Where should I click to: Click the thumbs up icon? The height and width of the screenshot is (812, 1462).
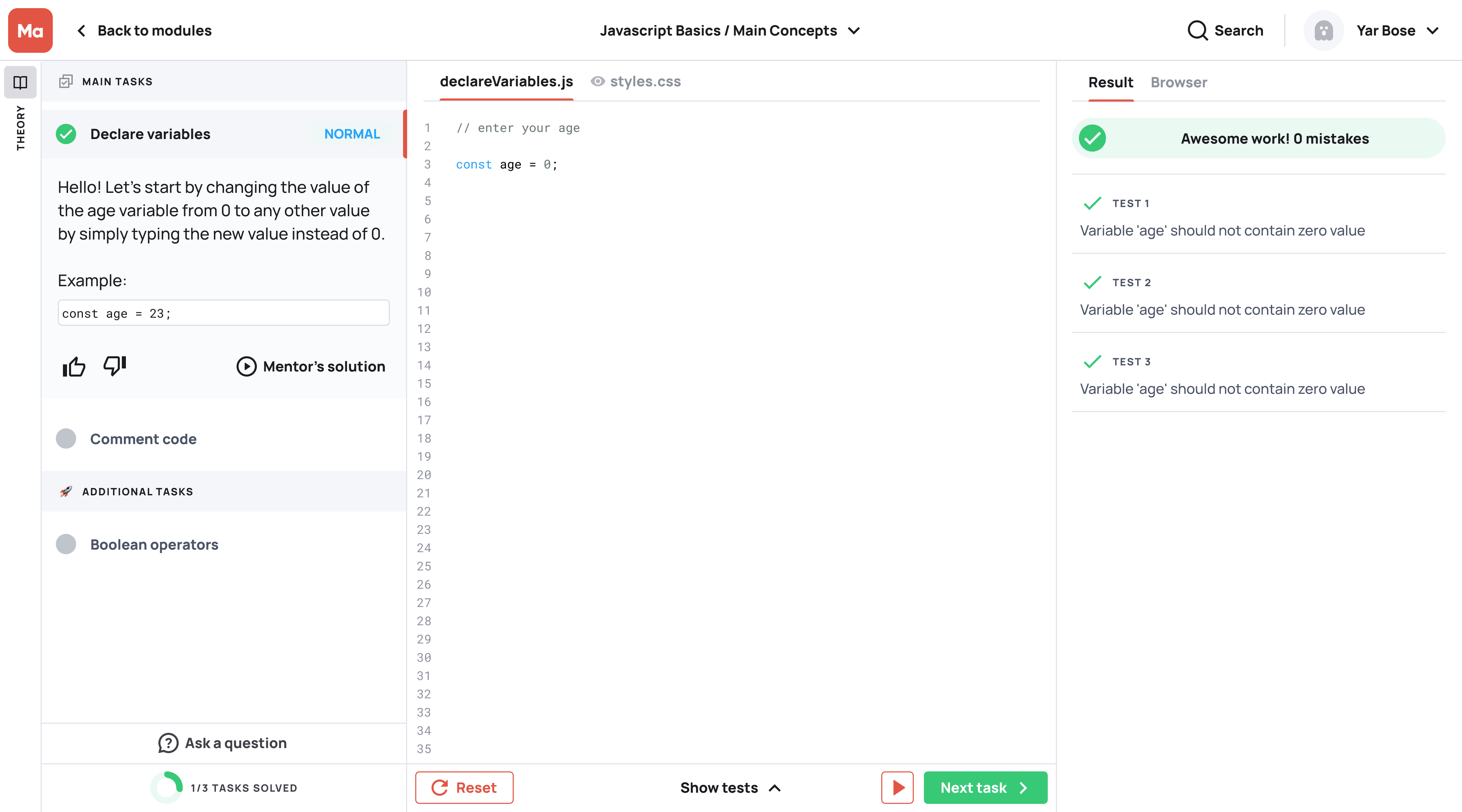pyautogui.click(x=74, y=366)
